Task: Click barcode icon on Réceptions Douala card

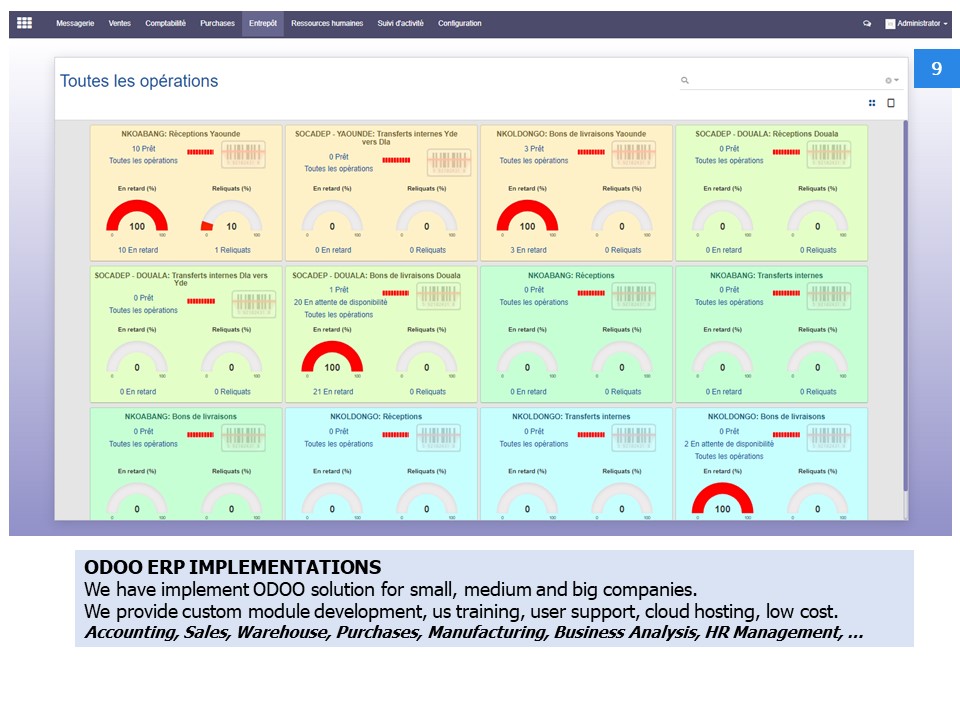Action: (x=829, y=154)
